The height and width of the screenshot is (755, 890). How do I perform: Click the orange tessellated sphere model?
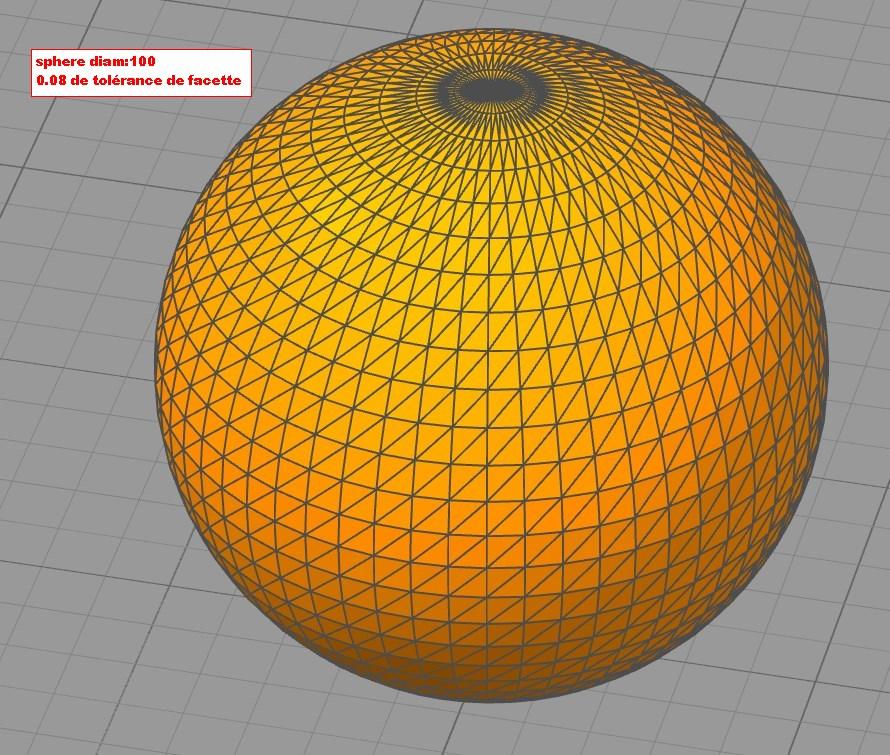pos(492,366)
